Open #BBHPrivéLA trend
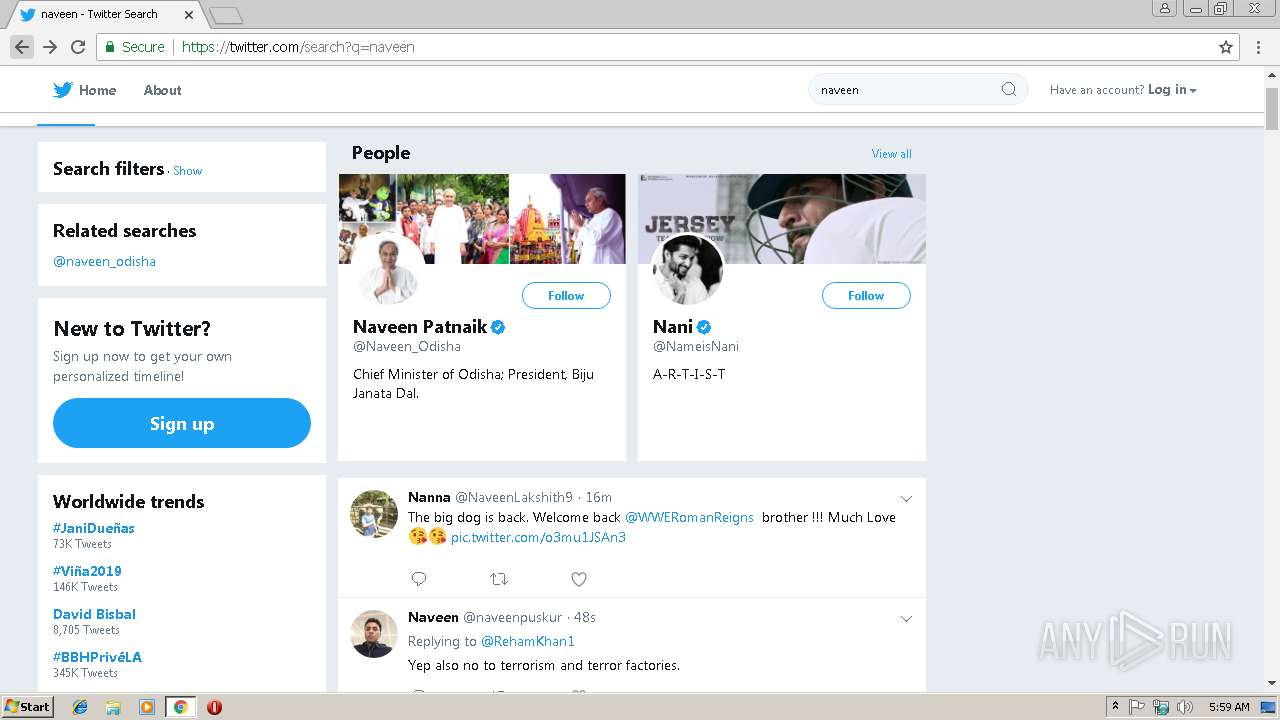Screen dimensions: 1280x720 pos(97,657)
